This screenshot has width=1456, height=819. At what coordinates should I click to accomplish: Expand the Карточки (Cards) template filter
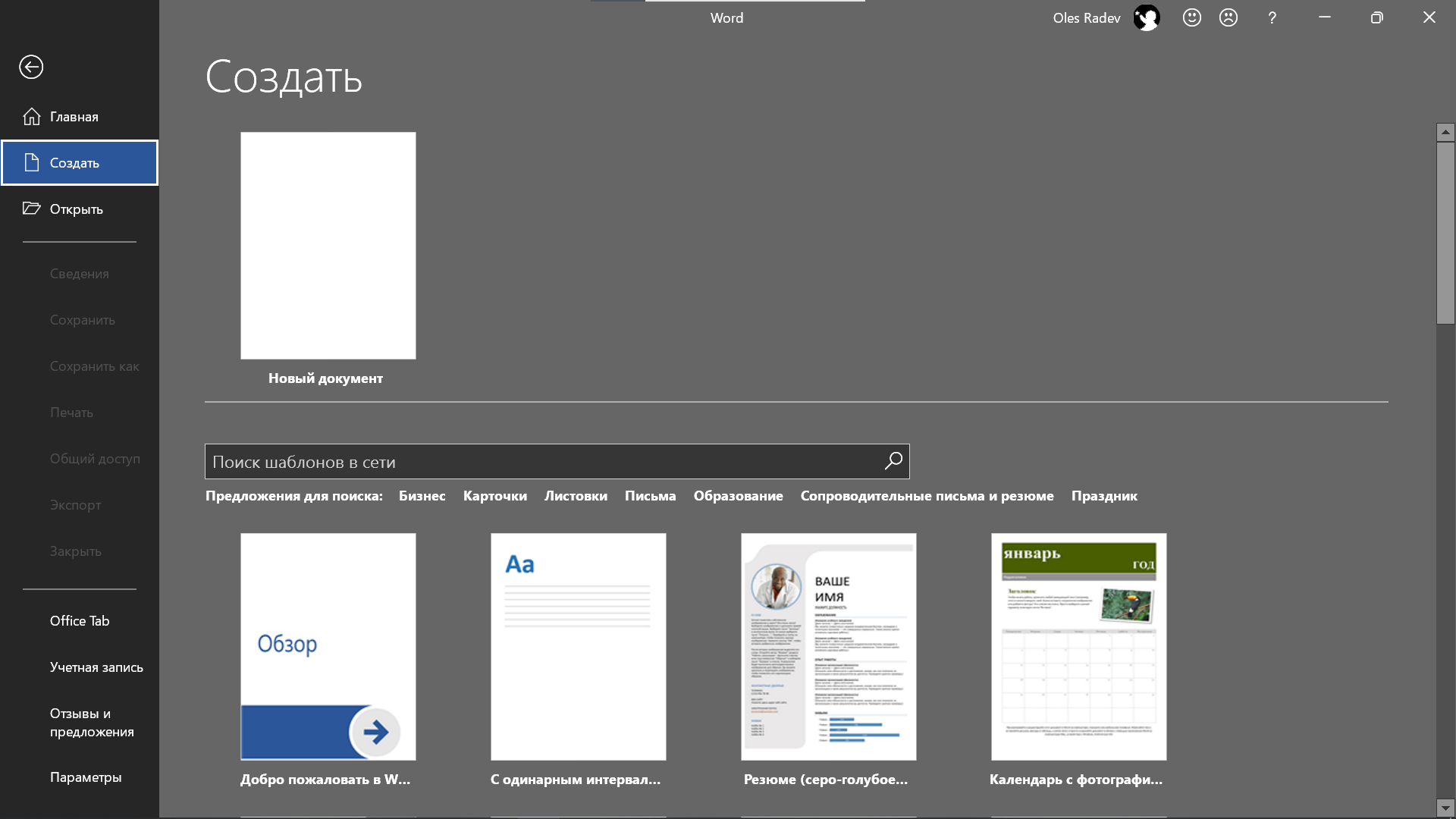pyautogui.click(x=495, y=496)
